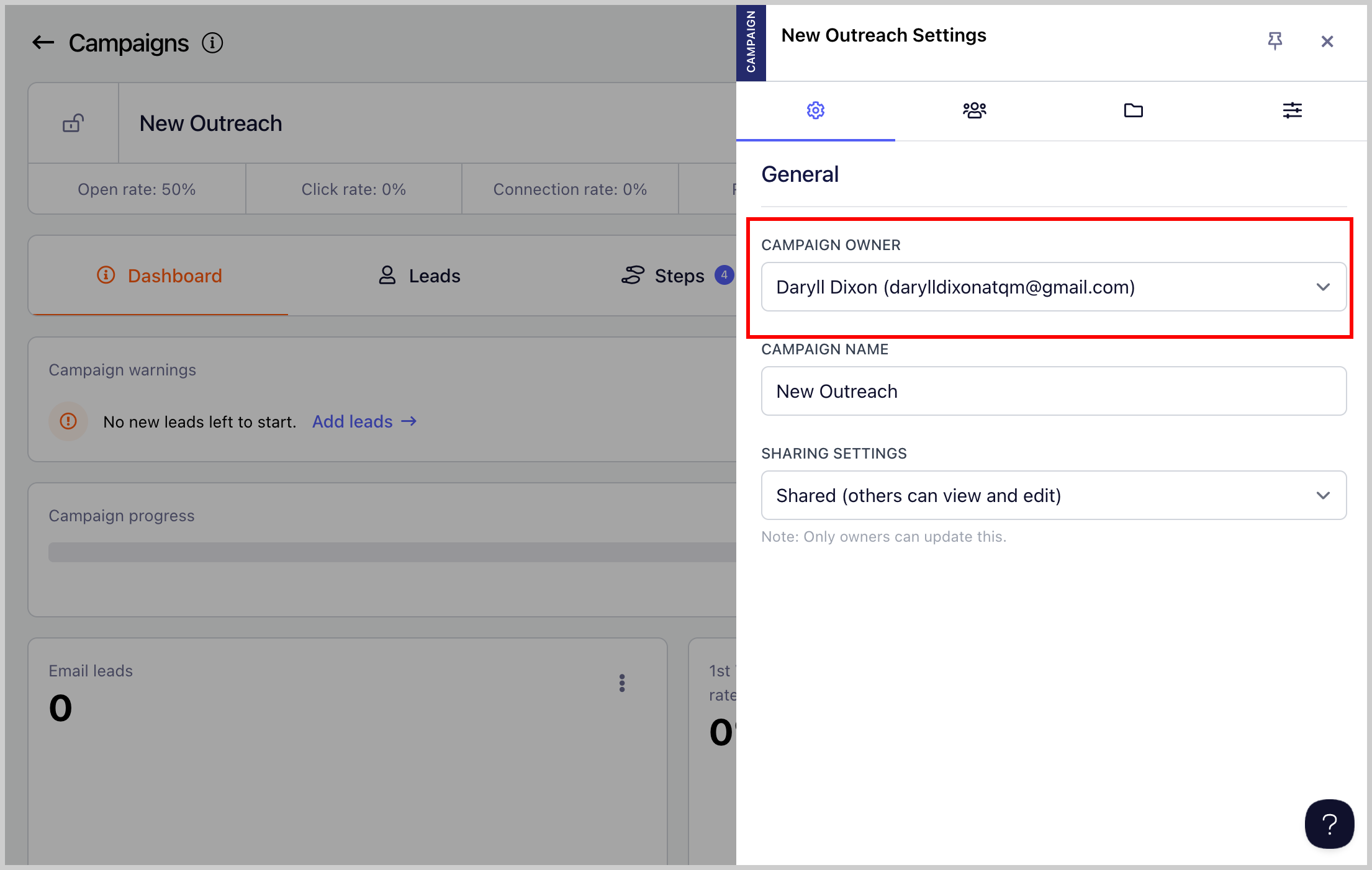Screen dimensions: 1372x870
Task: Switch to the people group tab
Action: [x=974, y=110]
